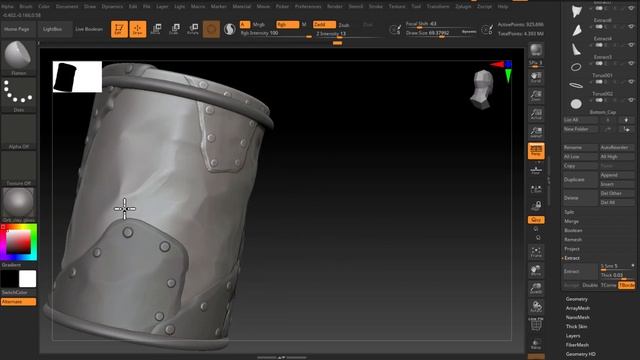Select the Scale transform tool

point(174,29)
